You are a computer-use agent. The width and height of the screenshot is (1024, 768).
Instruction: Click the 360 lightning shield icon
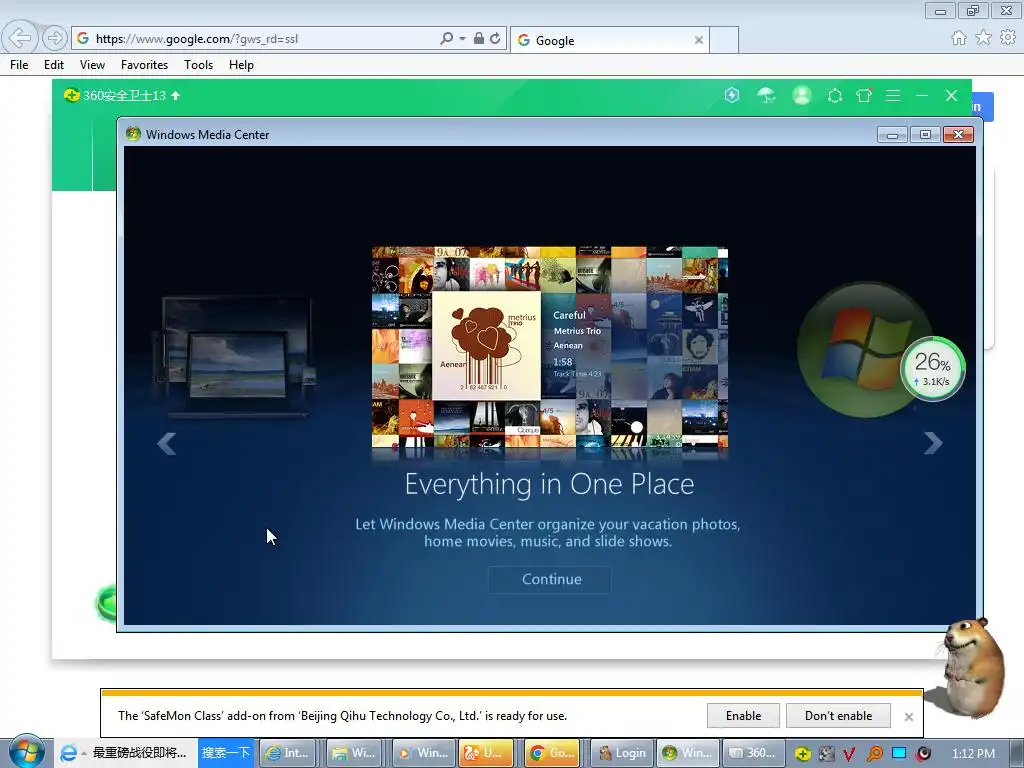732,95
